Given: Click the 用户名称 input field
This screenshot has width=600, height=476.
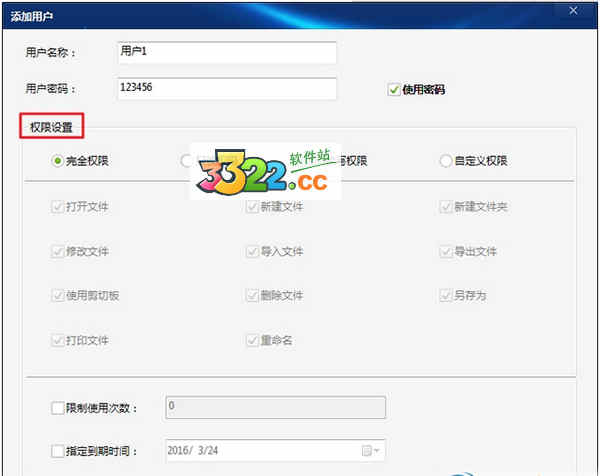Looking at the screenshot, I should tap(227, 52).
